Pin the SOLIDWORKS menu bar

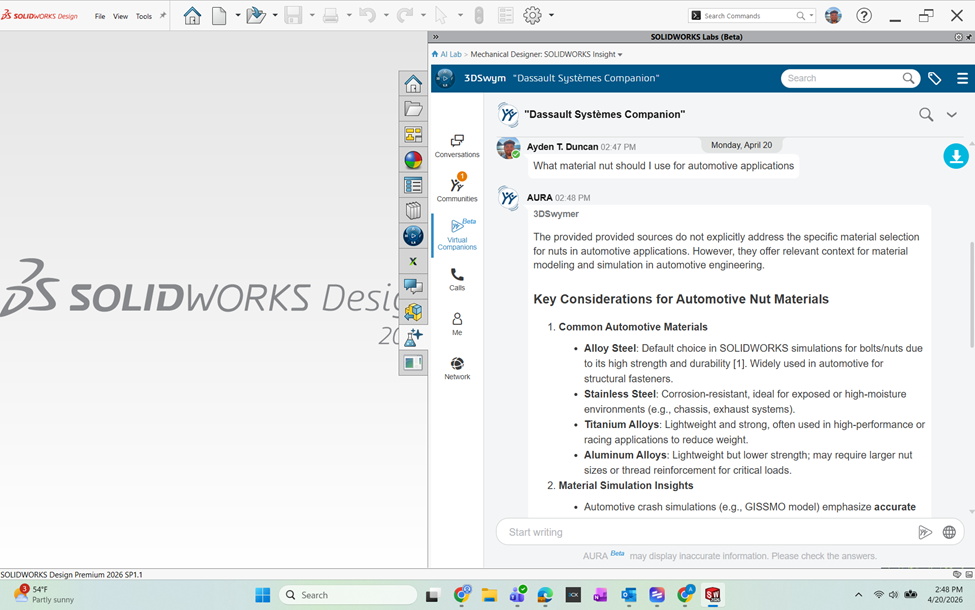[163, 16]
